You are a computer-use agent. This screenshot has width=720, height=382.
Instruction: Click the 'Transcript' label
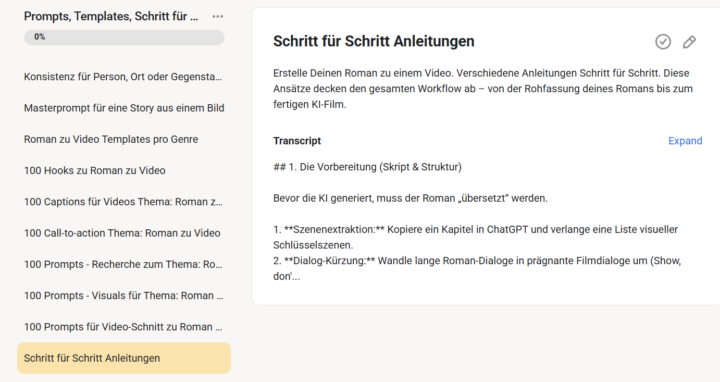click(297, 141)
